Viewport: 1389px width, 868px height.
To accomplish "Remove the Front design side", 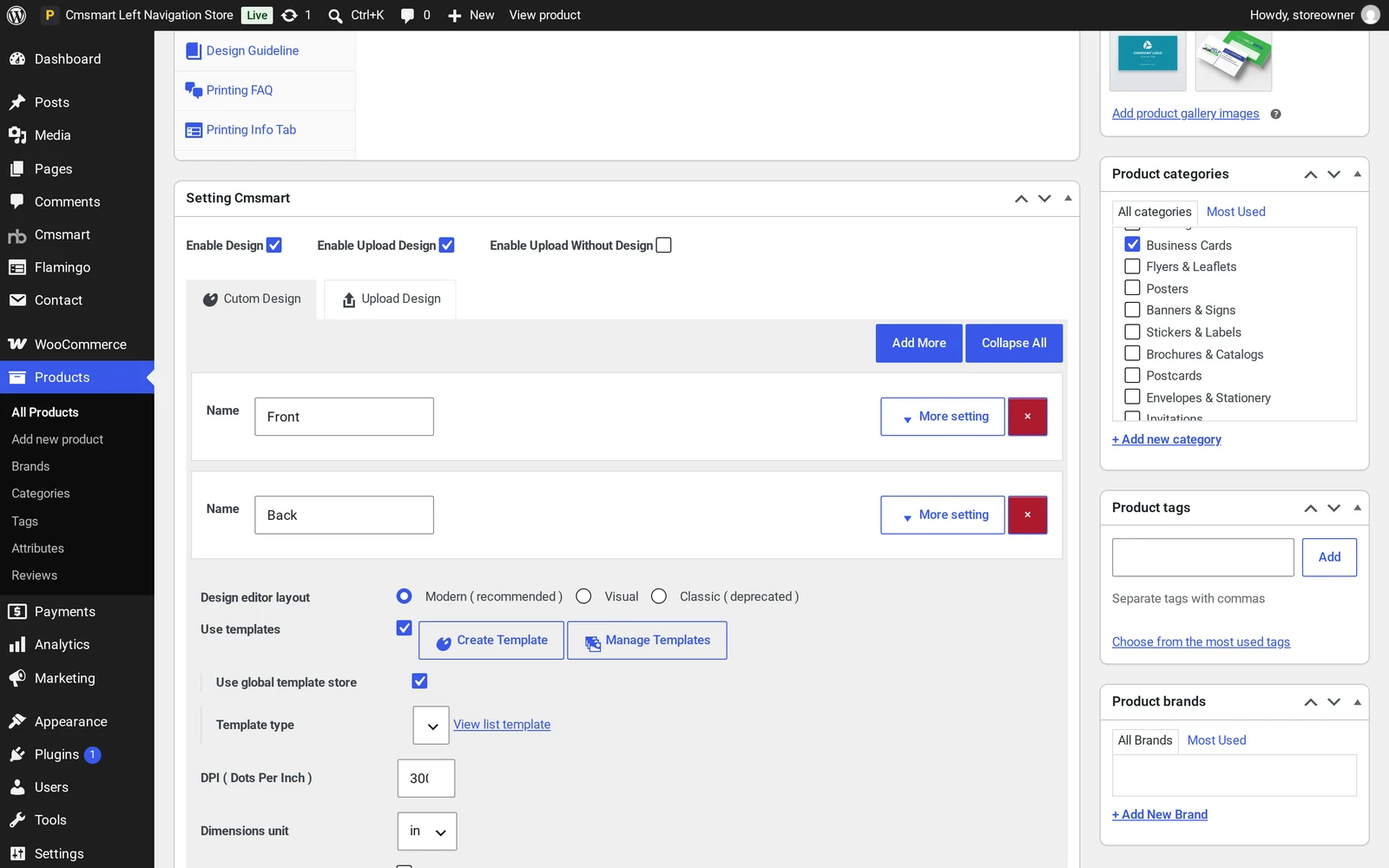I will click(1028, 417).
